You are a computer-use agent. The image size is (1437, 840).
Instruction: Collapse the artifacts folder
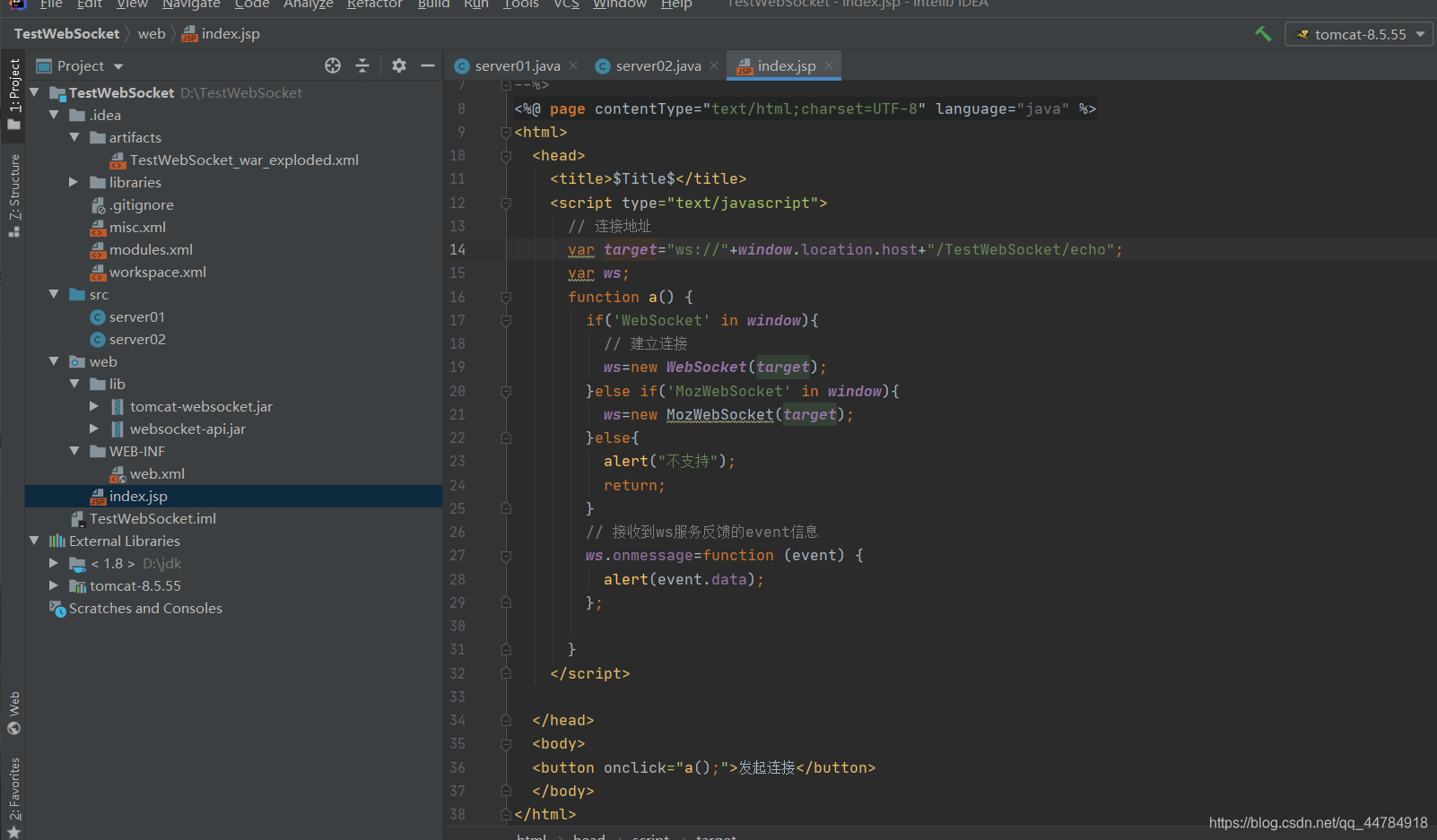tap(74, 137)
